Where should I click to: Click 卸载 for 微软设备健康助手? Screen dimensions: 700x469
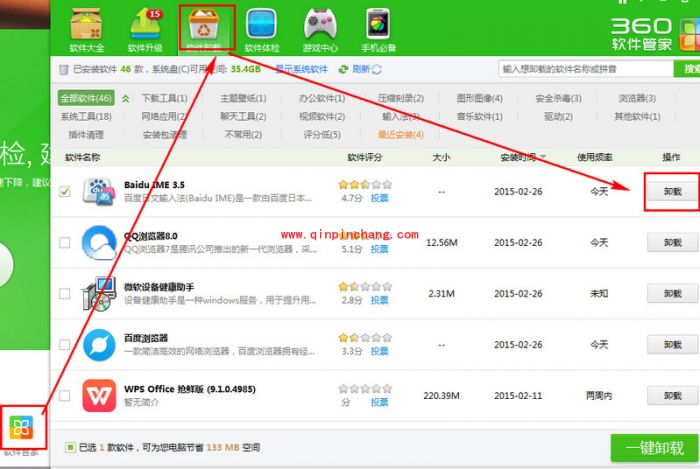coord(672,294)
